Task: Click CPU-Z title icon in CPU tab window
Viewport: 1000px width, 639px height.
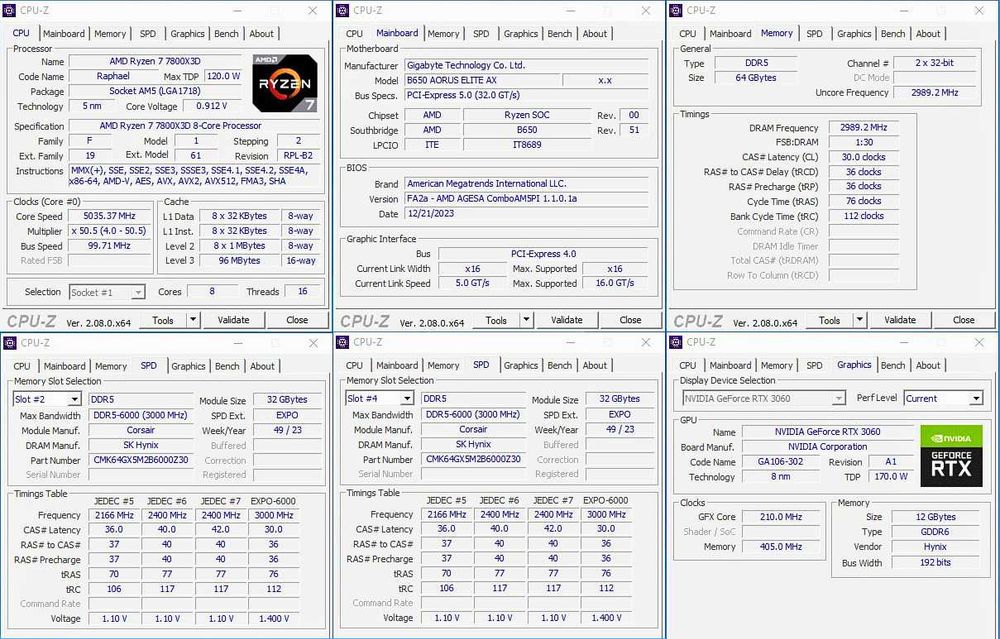Action: [x=10, y=10]
